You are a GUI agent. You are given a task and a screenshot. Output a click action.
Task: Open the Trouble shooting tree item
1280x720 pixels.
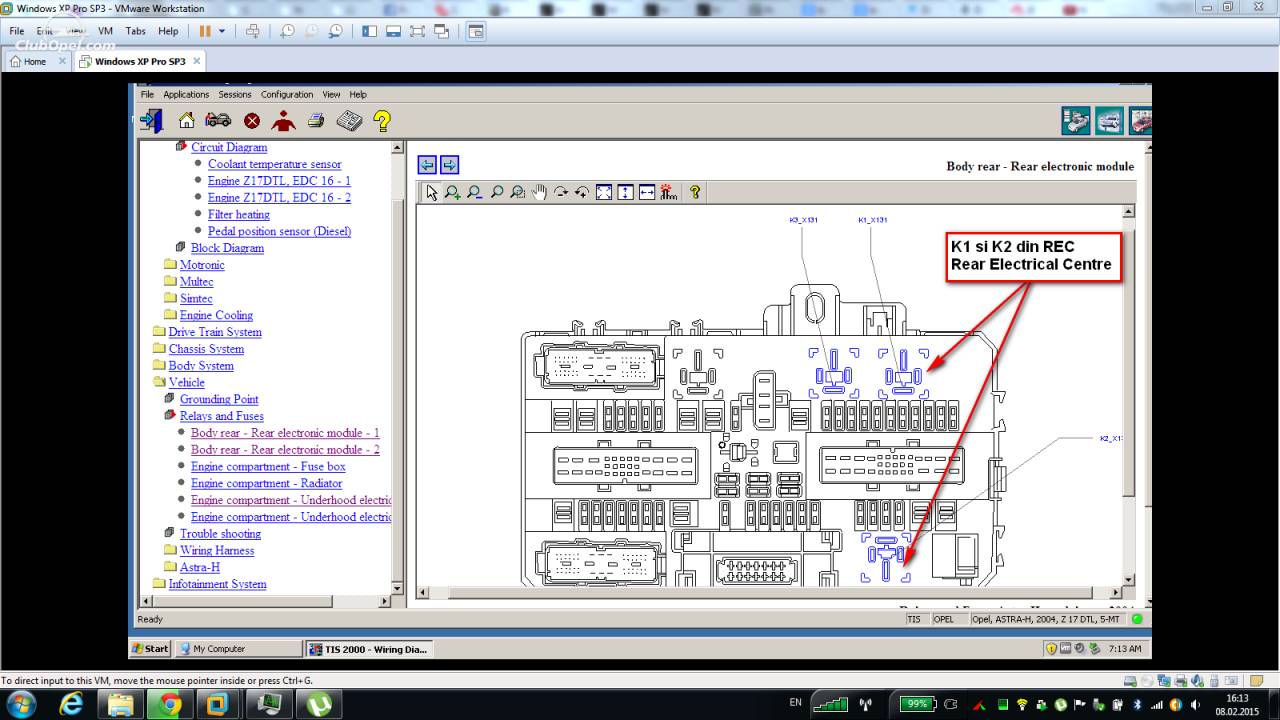220,534
